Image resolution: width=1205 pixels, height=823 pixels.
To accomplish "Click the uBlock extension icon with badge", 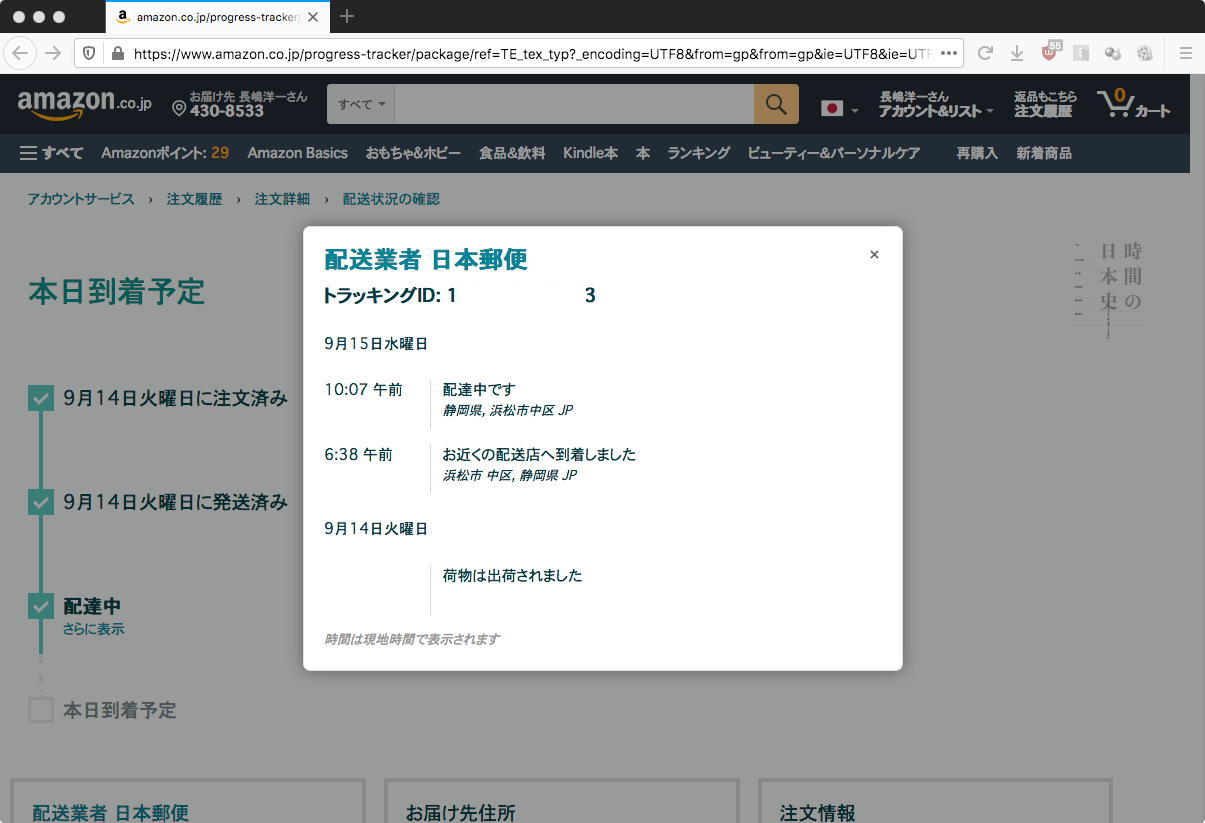I will point(1050,52).
